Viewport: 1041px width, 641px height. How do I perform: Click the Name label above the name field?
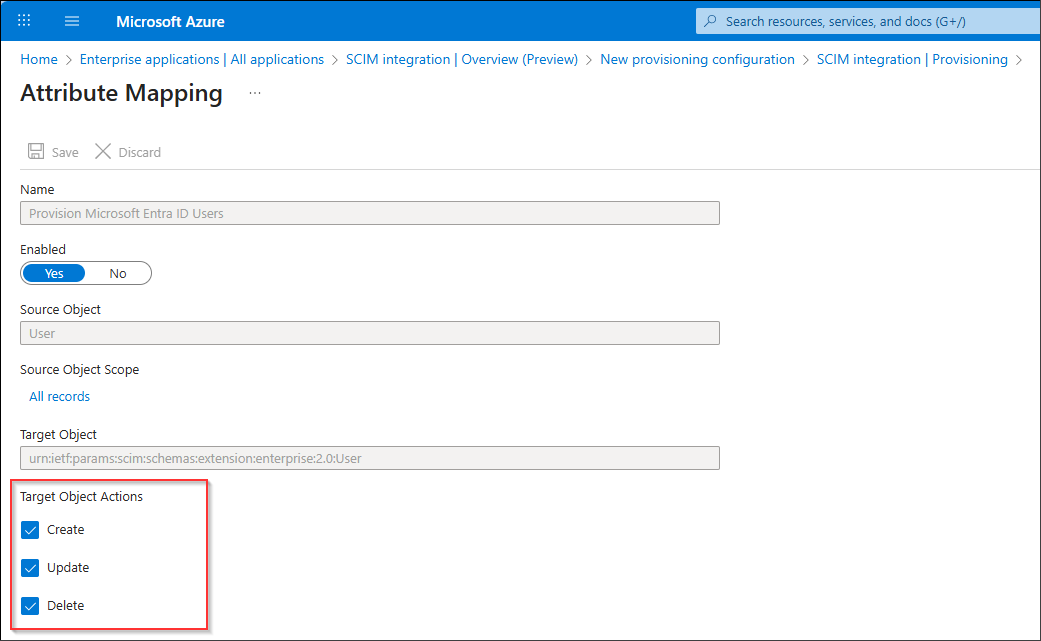[37, 189]
